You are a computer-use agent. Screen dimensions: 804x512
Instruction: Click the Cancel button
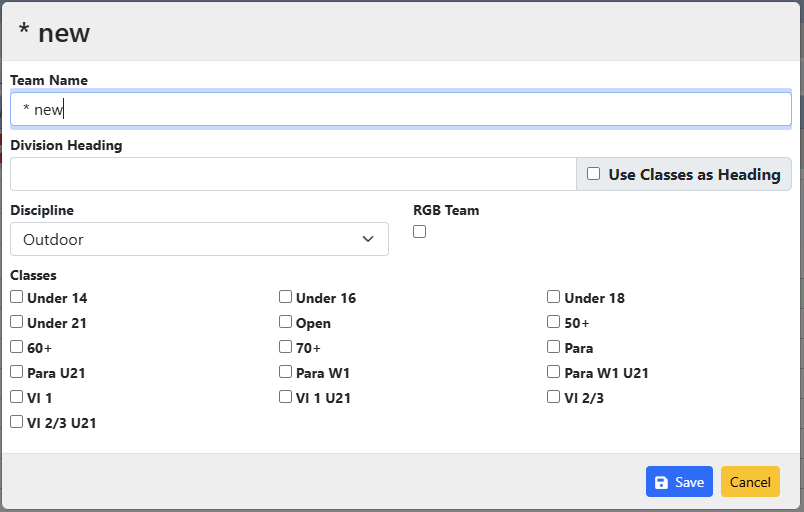point(749,482)
